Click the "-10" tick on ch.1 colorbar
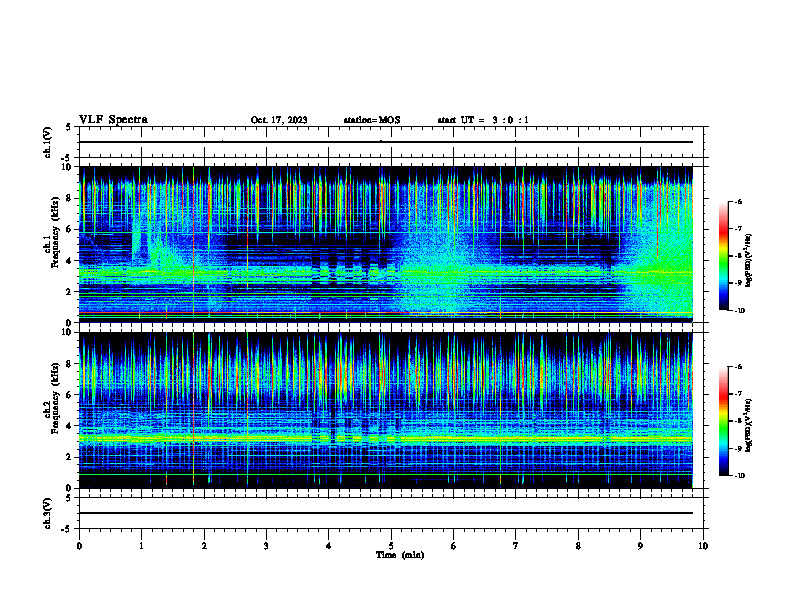This screenshot has width=792, height=612. click(739, 311)
